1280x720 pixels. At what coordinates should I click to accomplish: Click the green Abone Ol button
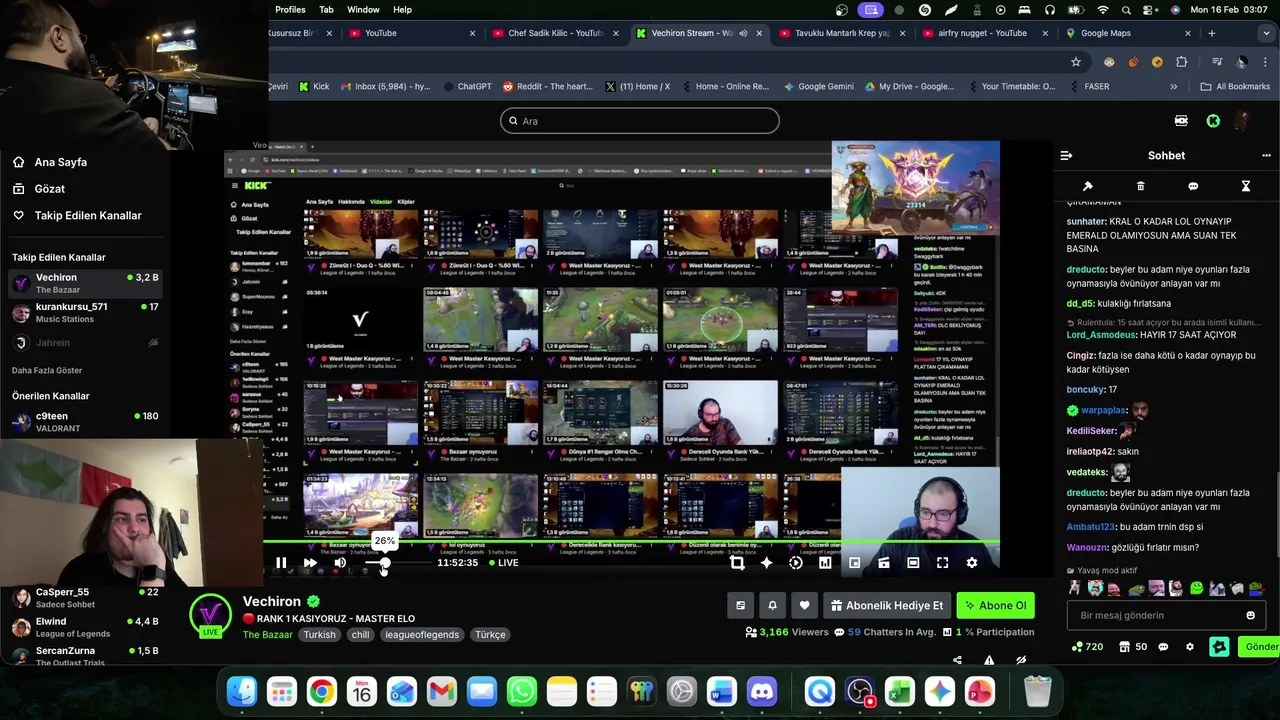995,605
